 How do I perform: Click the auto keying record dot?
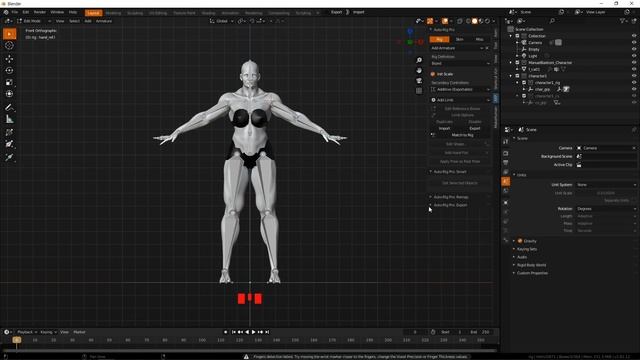tap(225, 332)
